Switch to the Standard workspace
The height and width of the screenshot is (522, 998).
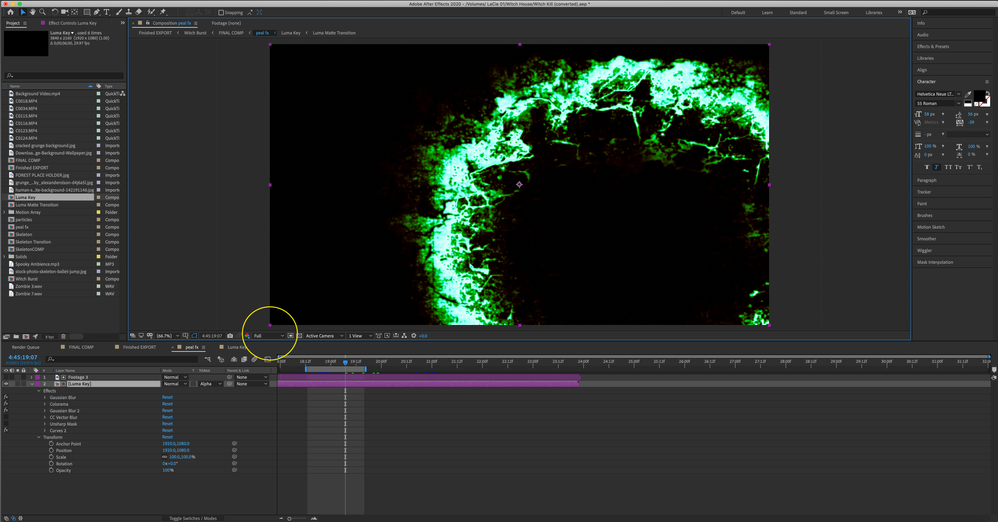coord(798,13)
